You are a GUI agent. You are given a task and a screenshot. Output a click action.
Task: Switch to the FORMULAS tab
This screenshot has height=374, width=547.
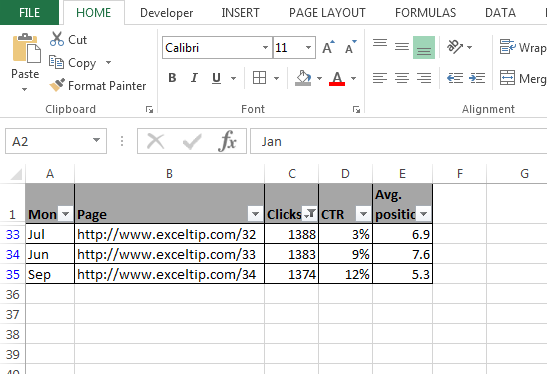425,13
